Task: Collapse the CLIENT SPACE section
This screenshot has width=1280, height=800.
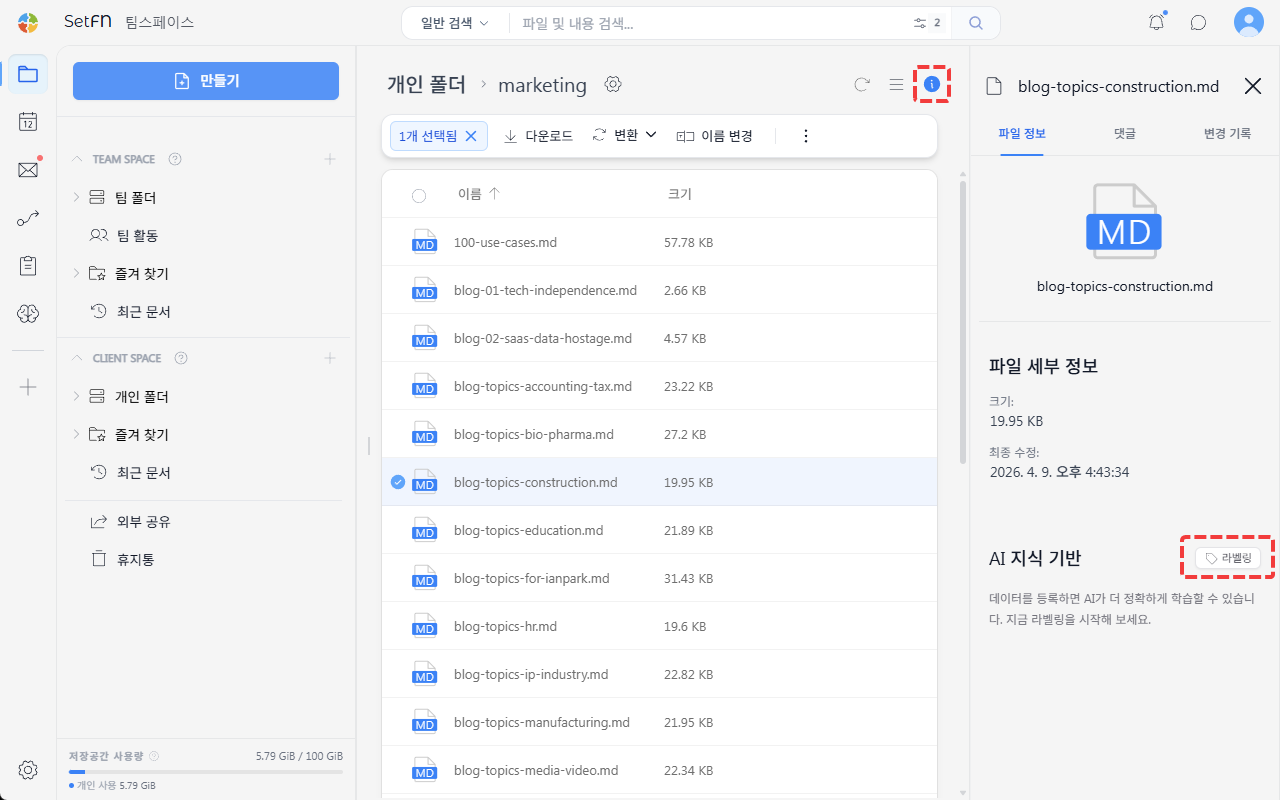Action: (x=78, y=358)
